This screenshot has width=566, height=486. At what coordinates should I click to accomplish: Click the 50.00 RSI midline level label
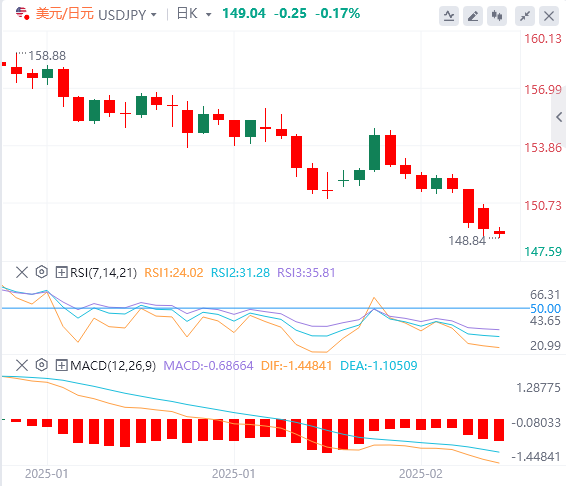coord(545,309)
